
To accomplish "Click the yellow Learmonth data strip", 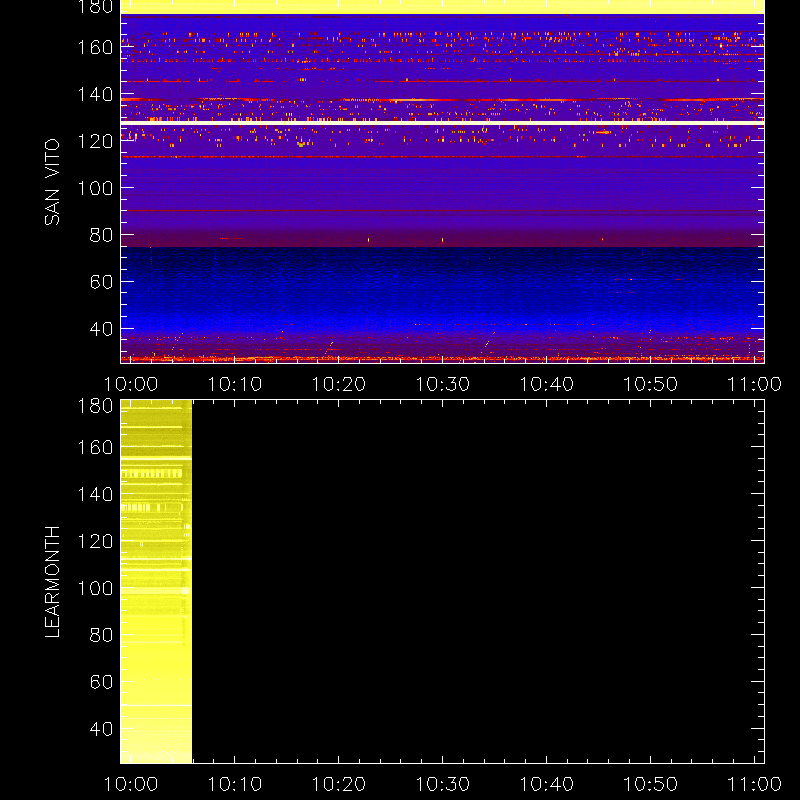I will pyautogui.click(x=156, y=582).
